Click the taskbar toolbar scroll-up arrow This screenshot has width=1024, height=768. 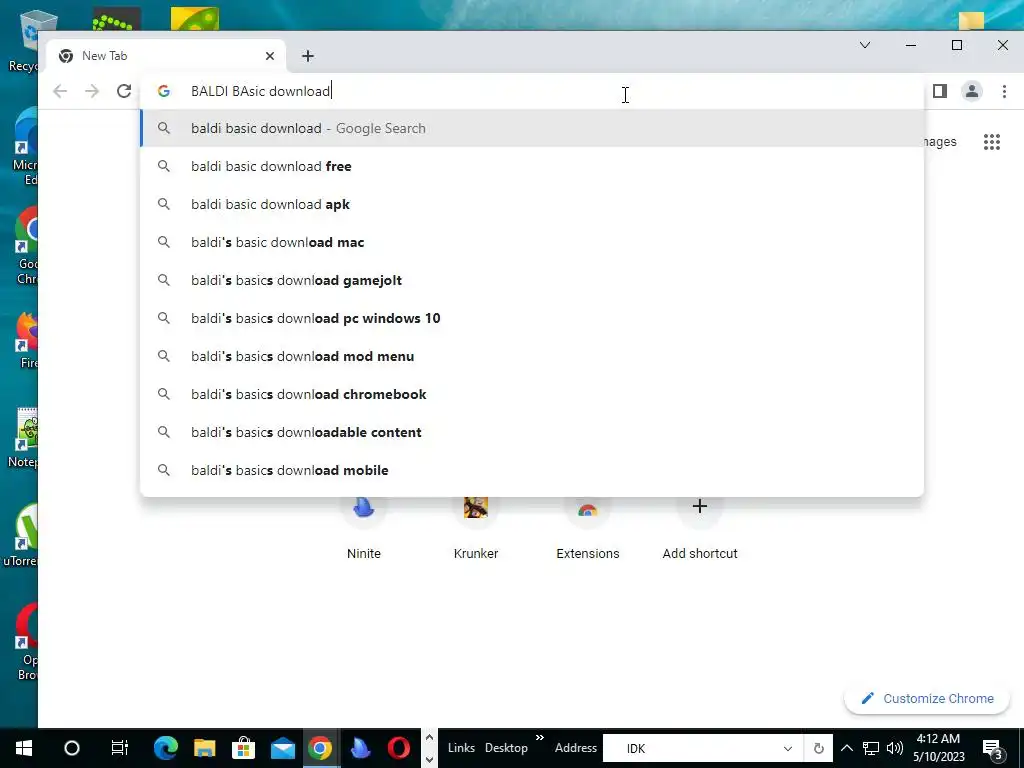(x=429, y=738)
